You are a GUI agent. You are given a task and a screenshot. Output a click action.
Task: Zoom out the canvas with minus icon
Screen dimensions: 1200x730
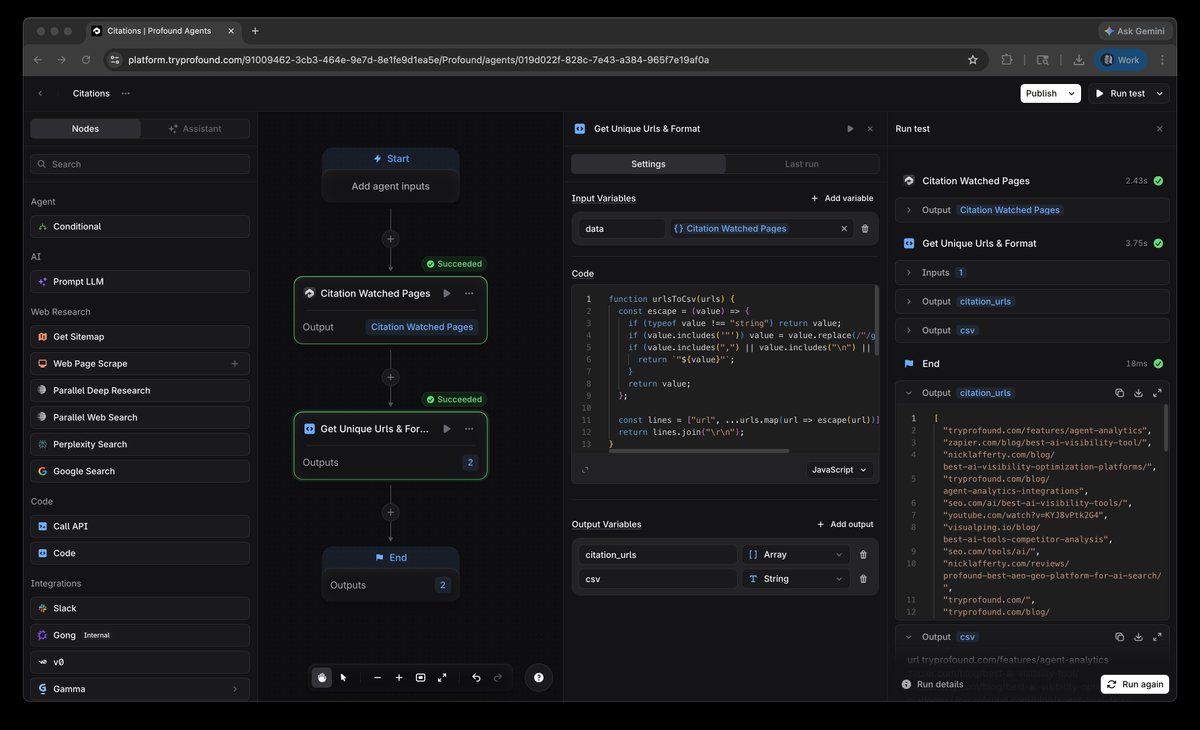pos(377,677)
